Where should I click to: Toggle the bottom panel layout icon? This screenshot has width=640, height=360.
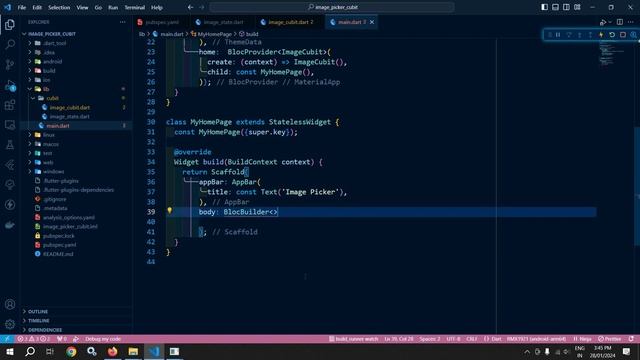(x=556, y=7)
